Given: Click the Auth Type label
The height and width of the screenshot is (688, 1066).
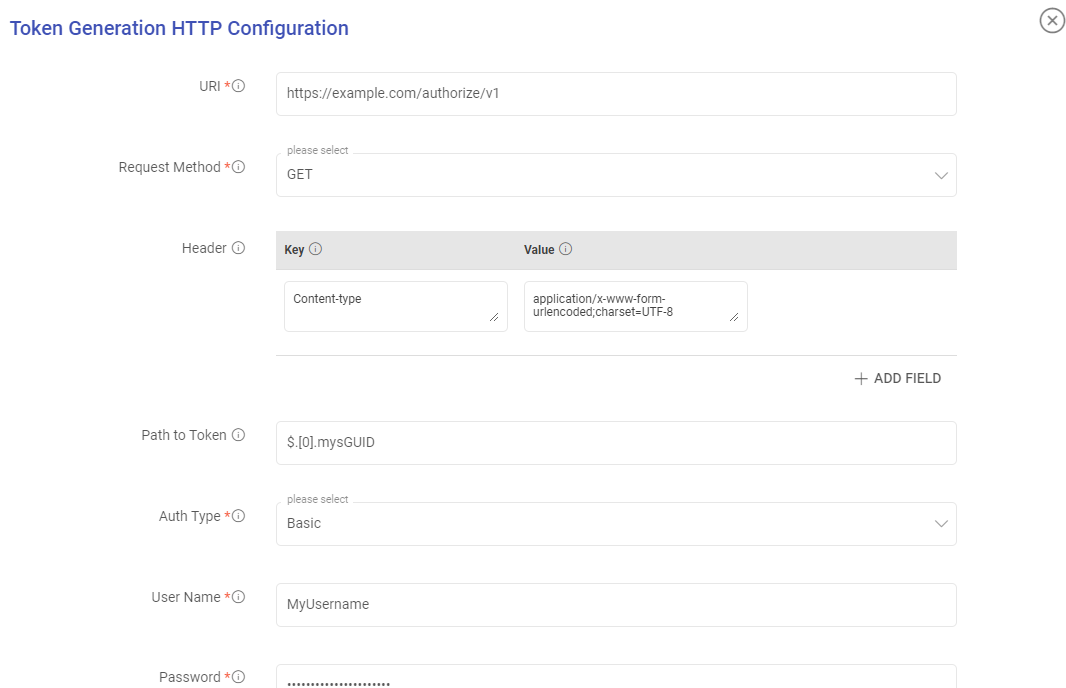Looking at the screenshot, I should point(190,516).
